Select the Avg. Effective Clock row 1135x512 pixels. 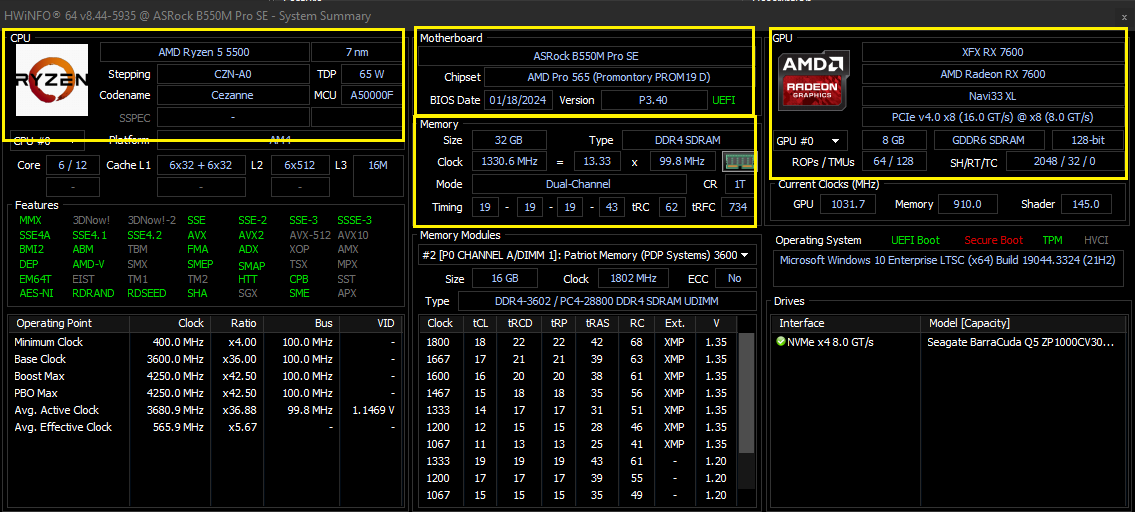205,427
